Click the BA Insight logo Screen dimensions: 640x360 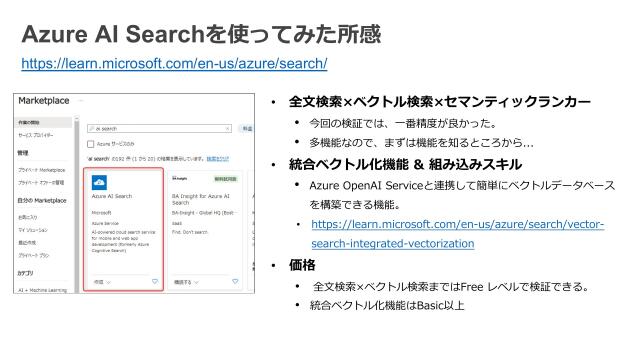(180, 179)
